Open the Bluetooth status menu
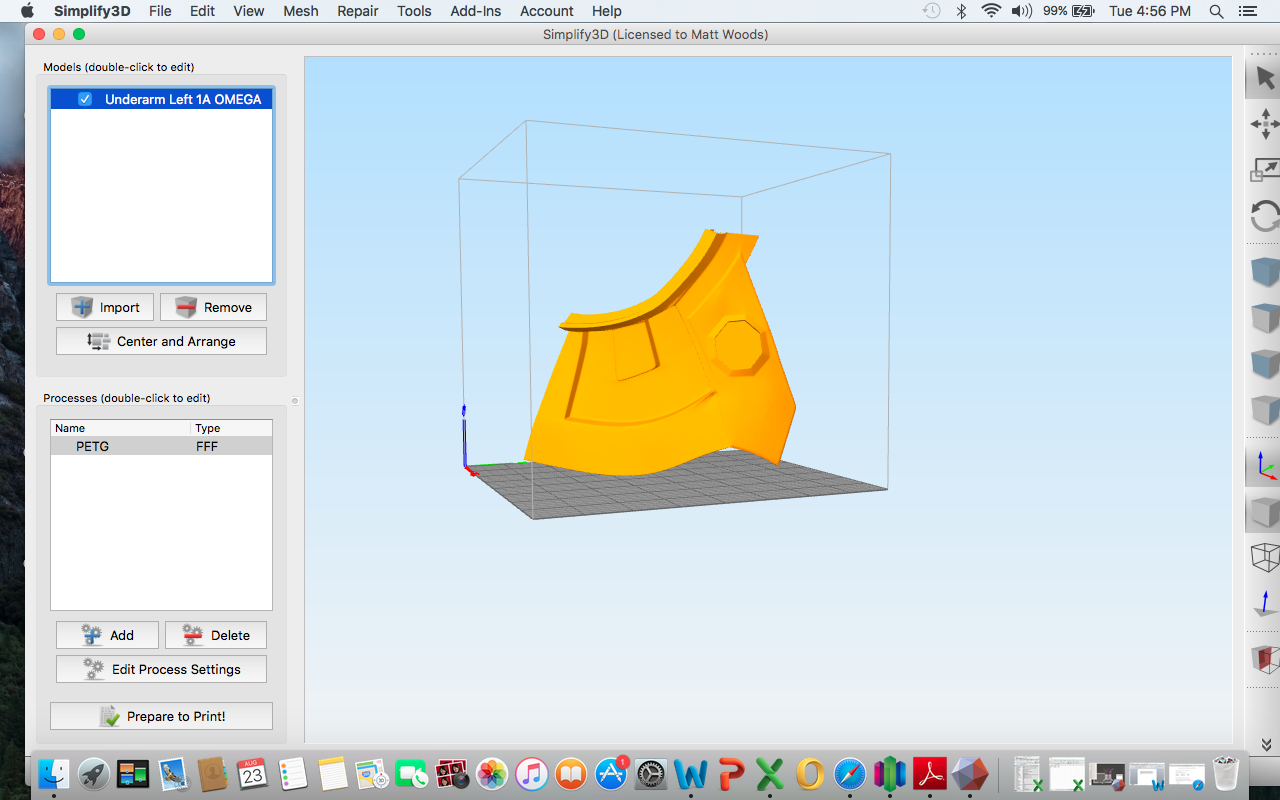The image size is (1280, 800). (x=962, y=11)
